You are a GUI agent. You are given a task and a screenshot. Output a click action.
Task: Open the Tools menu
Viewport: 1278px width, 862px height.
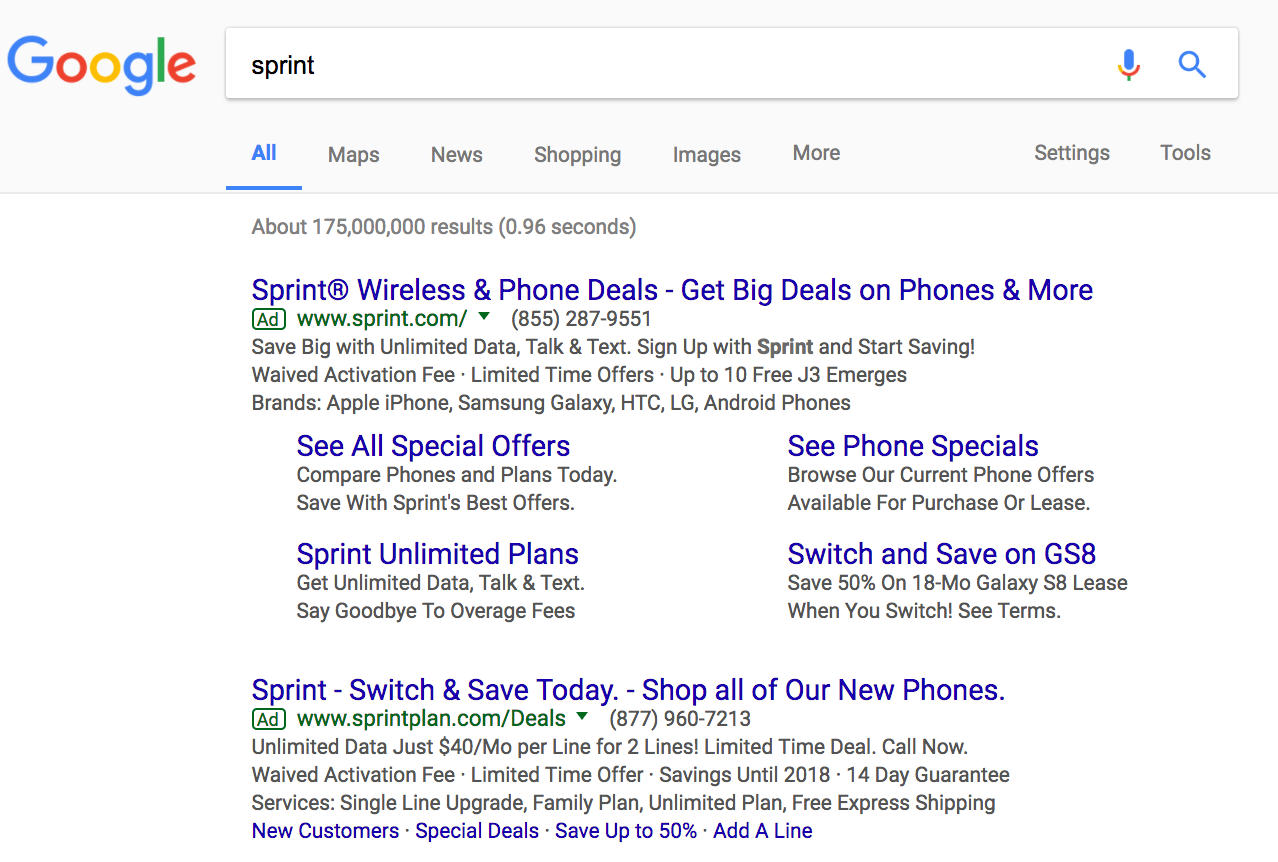[1185, 153]
